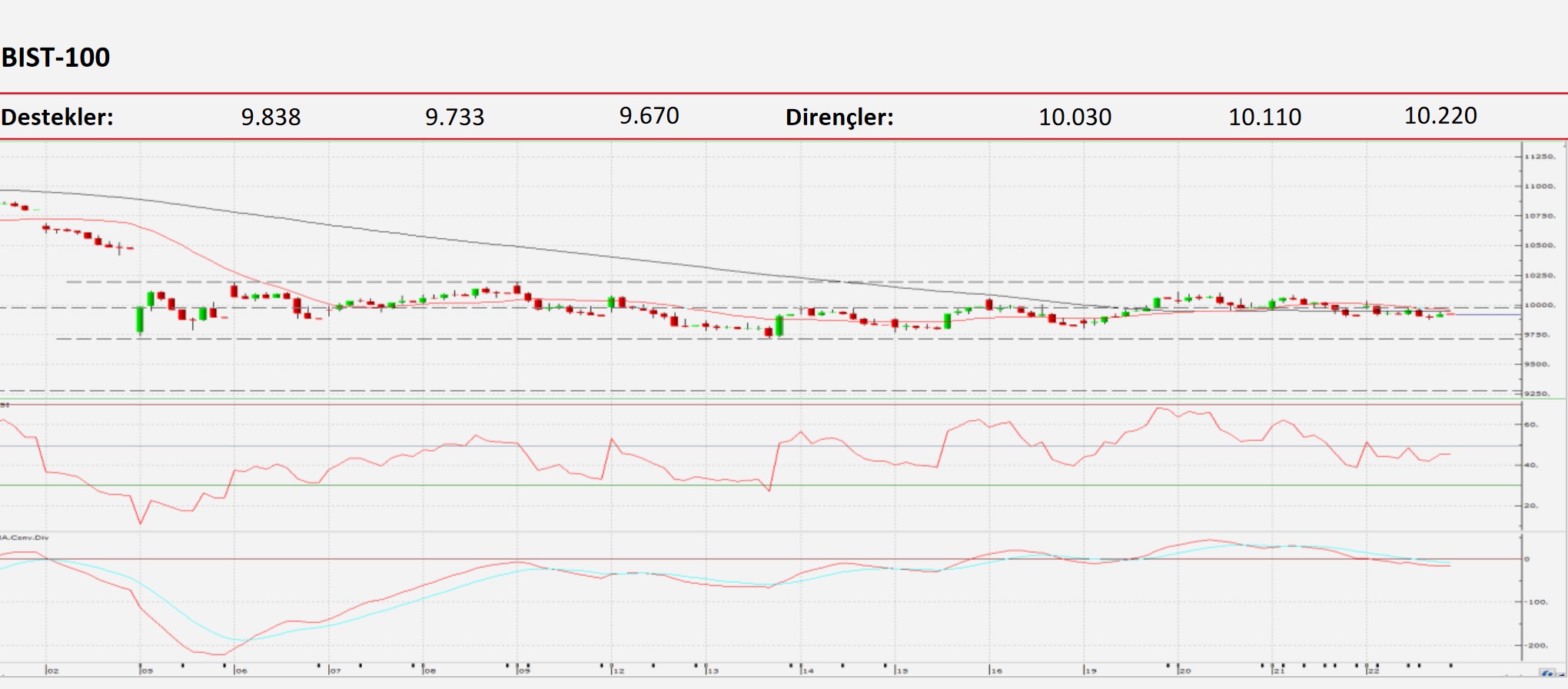The height and width of the screenshot is (689, 1568).
Task: Select the Destekler: label
Action: point(57,118)
